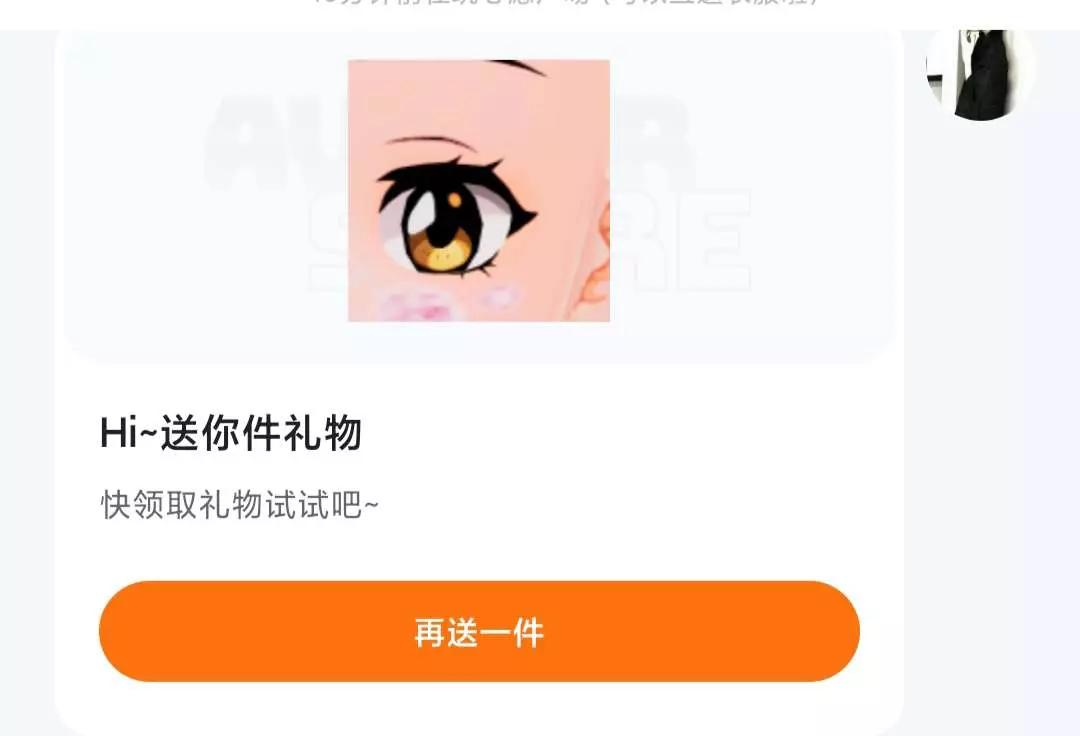Click the white space below the subtitle text

479,551
